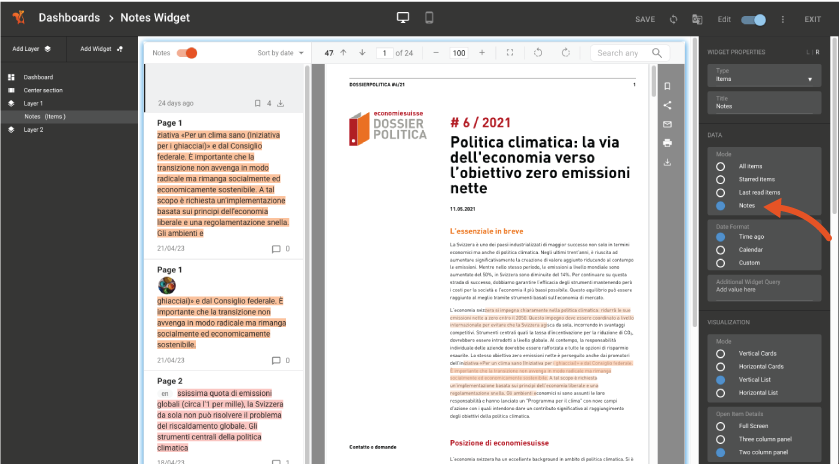Share the document via the share icon
This screenshot has width=839, height=467.
click(x=667, y=105)
